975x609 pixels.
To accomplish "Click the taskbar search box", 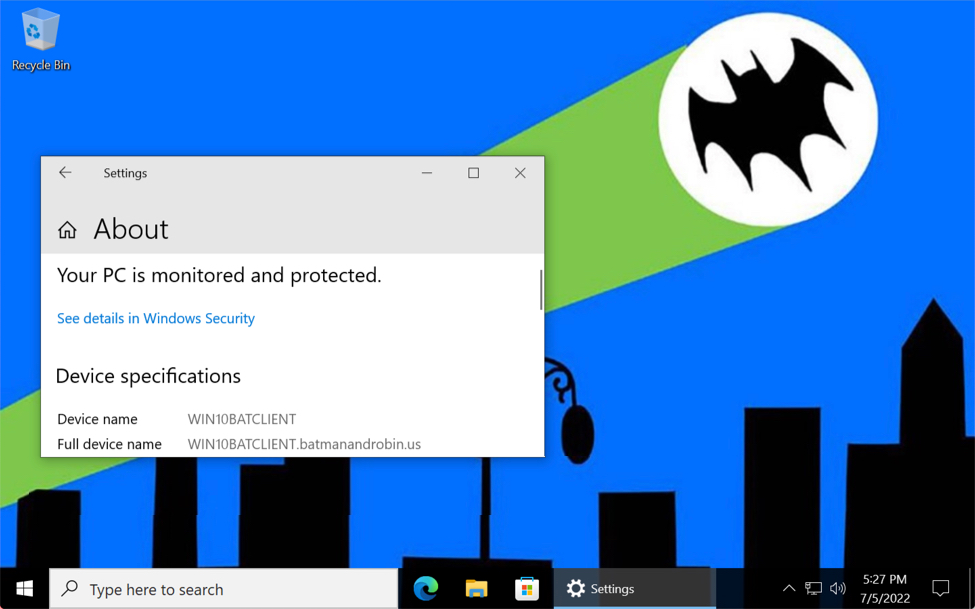I will pos(223,588).
